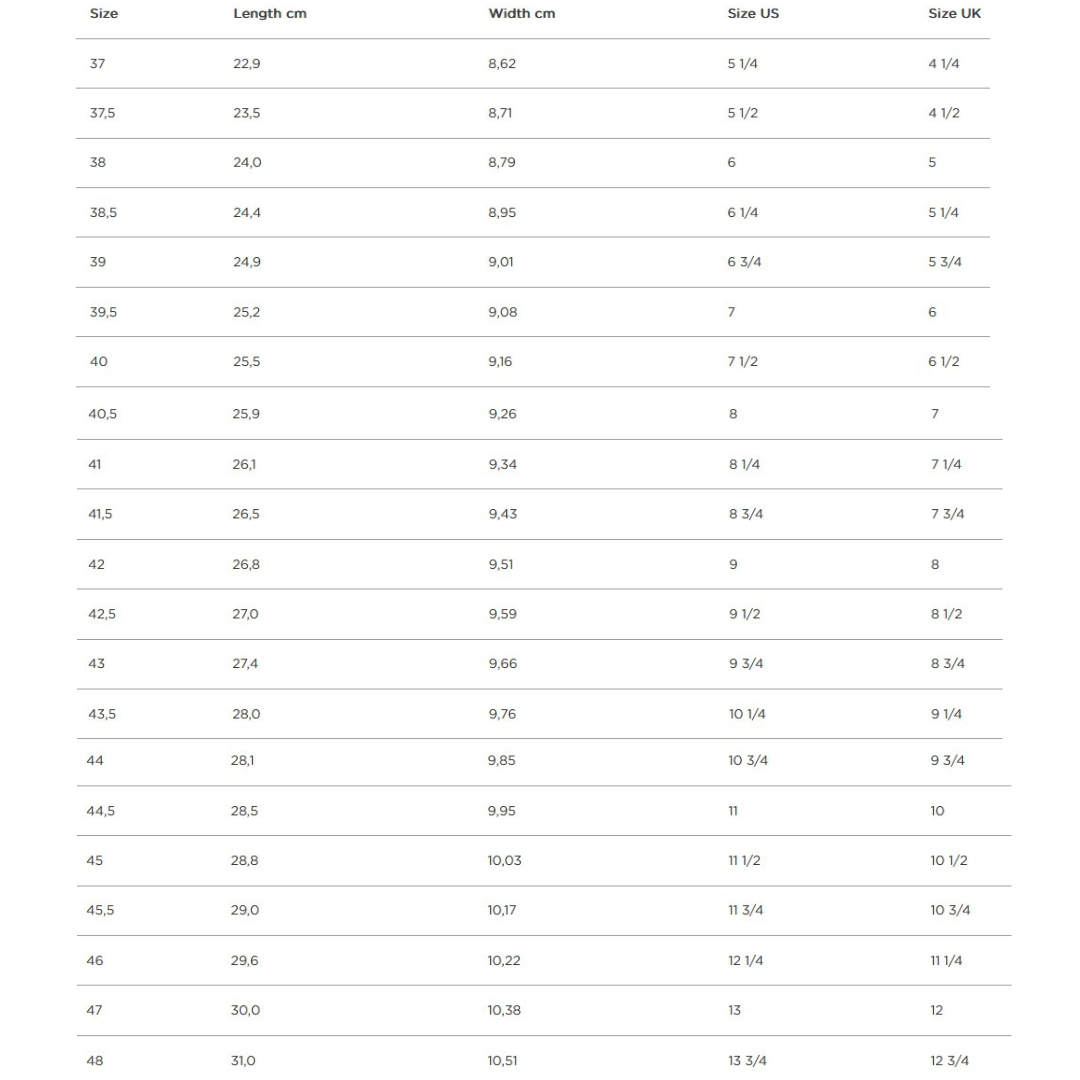Image resolution: width=1080 pixels, height=1080 pixels.
Task: Select US size 13 3/4 cell
Action: coord(748,1061)
